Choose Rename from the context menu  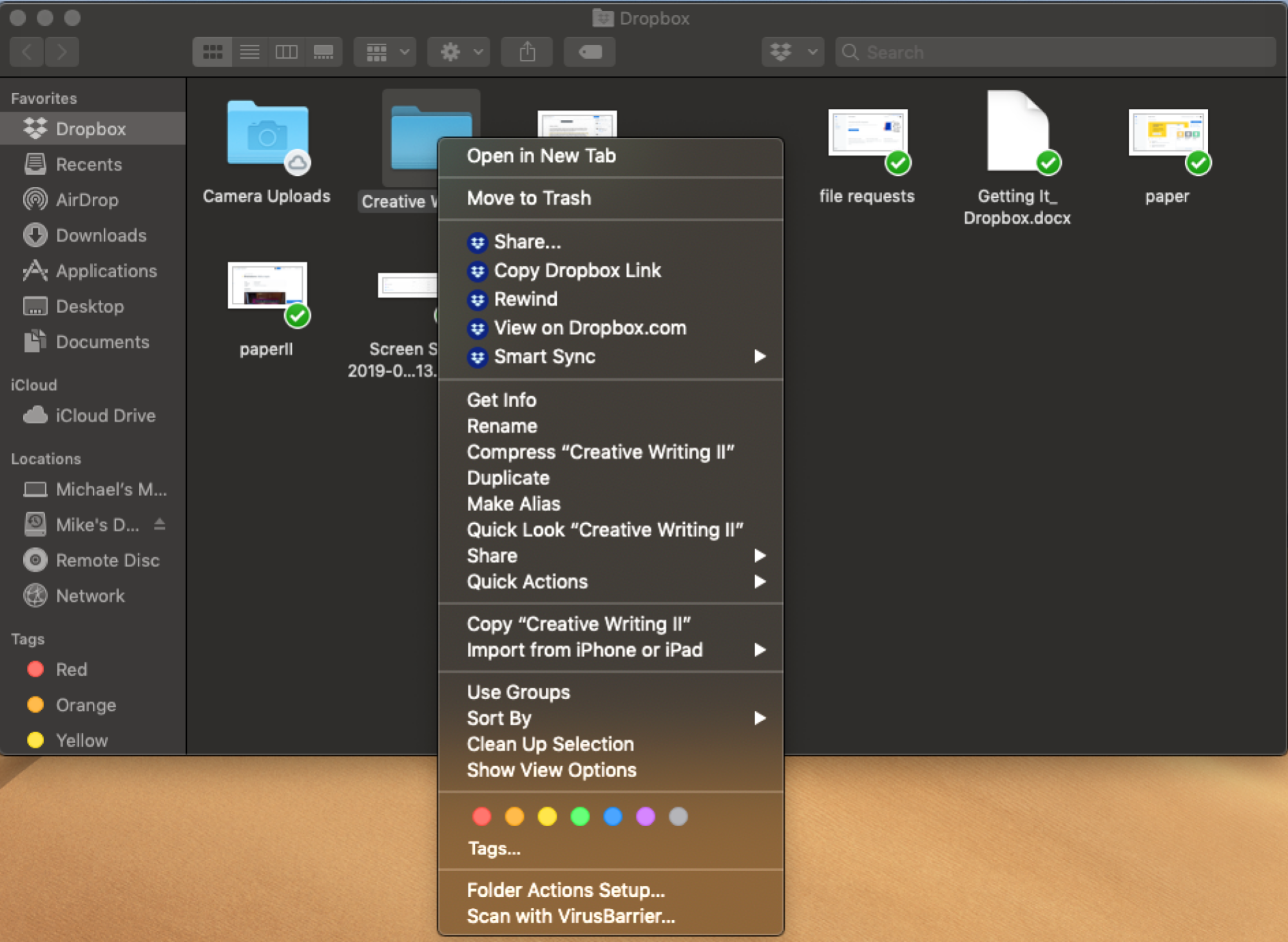tap(611, 426)
